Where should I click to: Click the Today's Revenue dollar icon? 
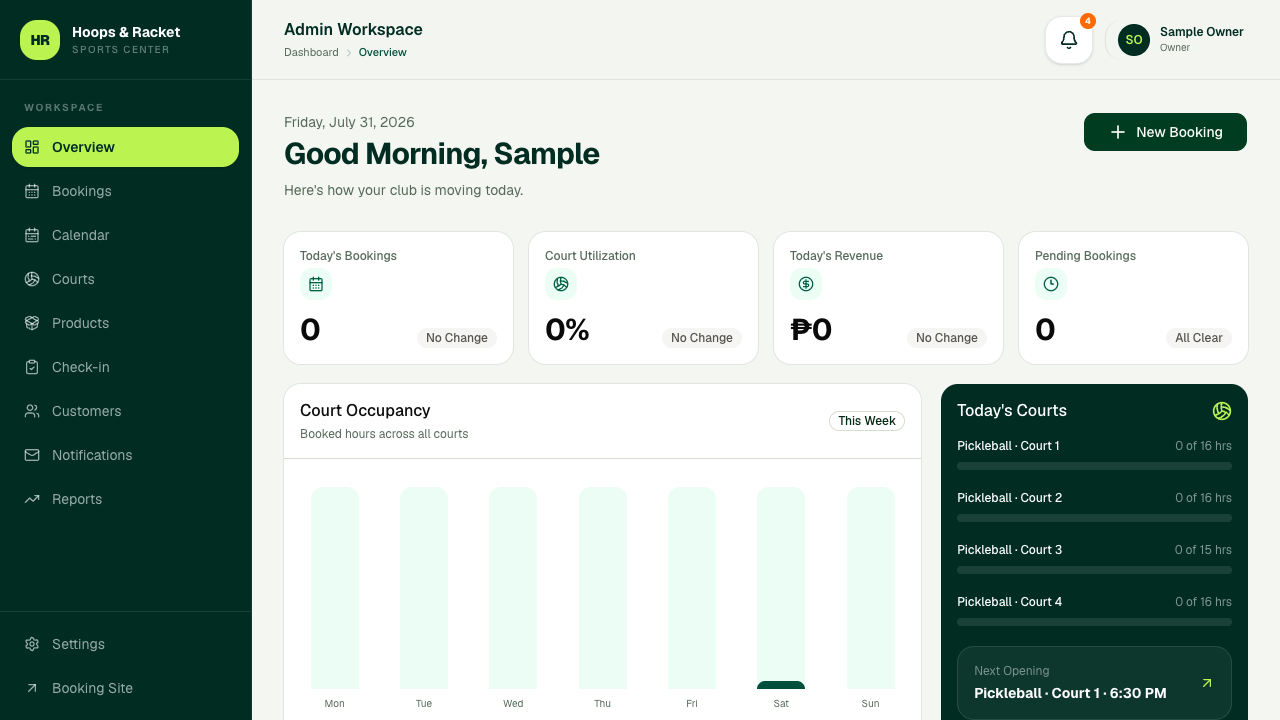pyautogui.click(x=806, y=284)
